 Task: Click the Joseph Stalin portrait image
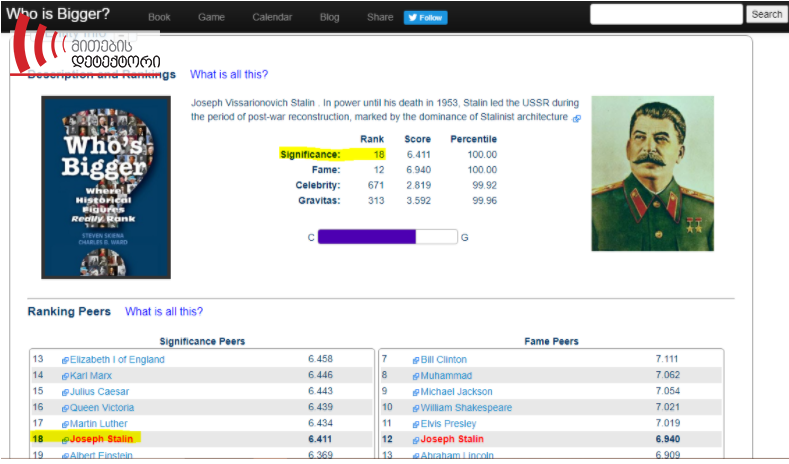pos(652,174)
